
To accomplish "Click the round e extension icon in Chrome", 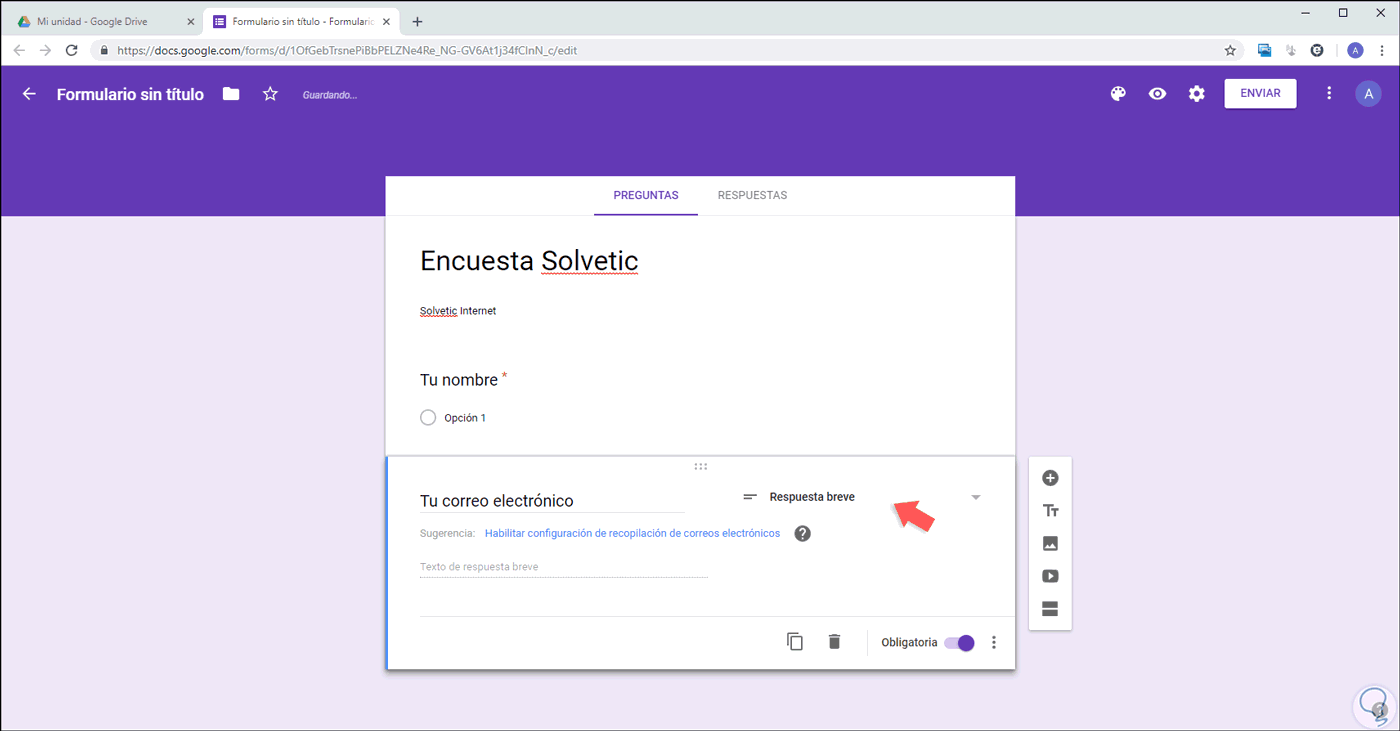I will coord(1317,50).
